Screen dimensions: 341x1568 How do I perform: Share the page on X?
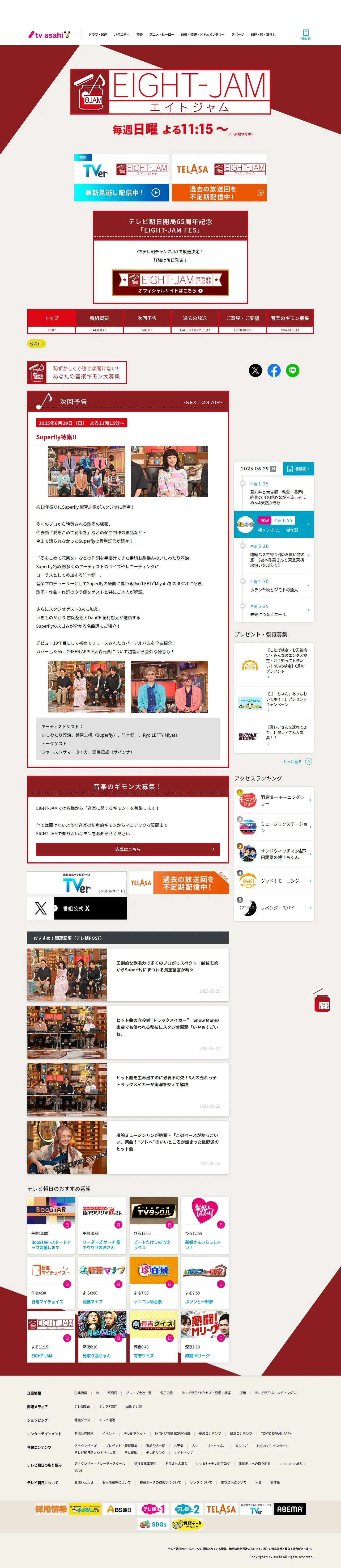coord(255,370)
